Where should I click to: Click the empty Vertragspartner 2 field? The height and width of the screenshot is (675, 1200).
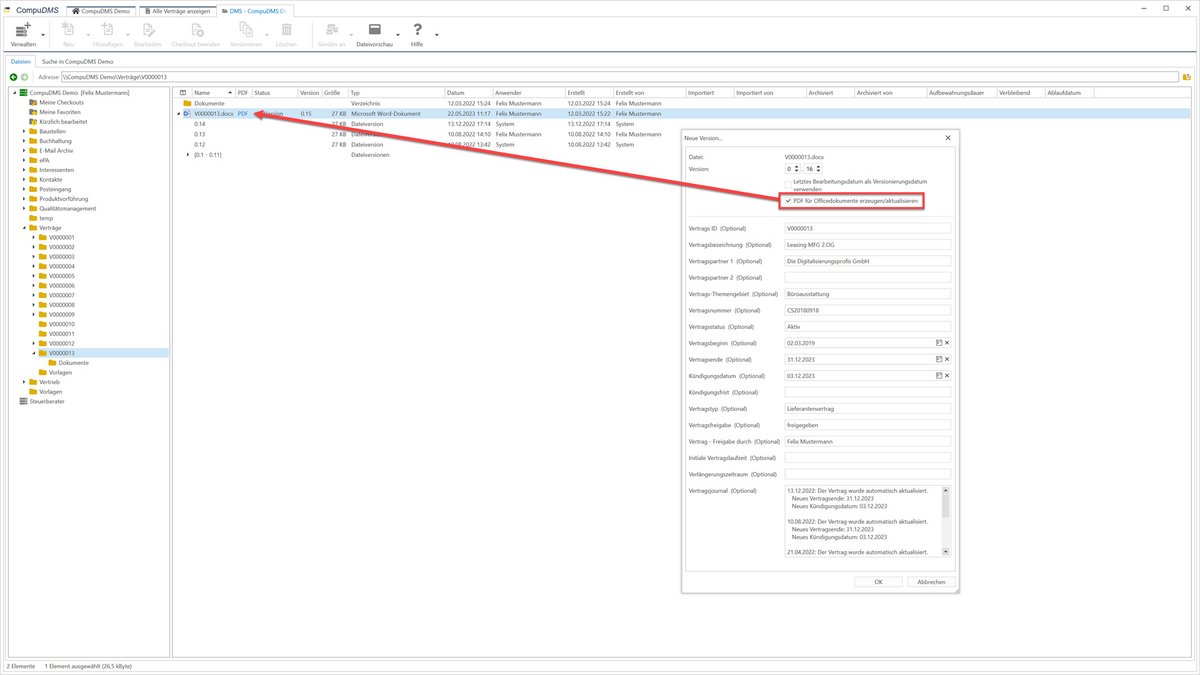pos(867,277)
